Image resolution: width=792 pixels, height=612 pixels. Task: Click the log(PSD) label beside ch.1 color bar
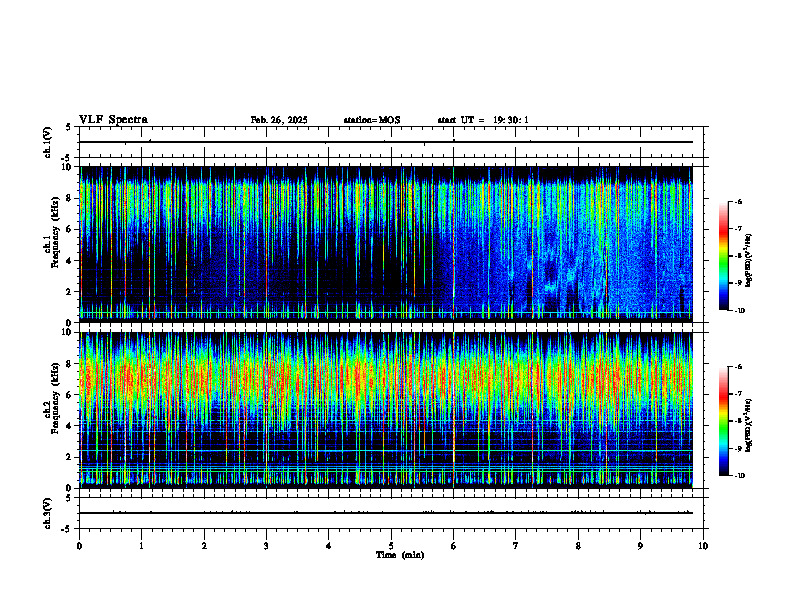[x=749, y=260]
